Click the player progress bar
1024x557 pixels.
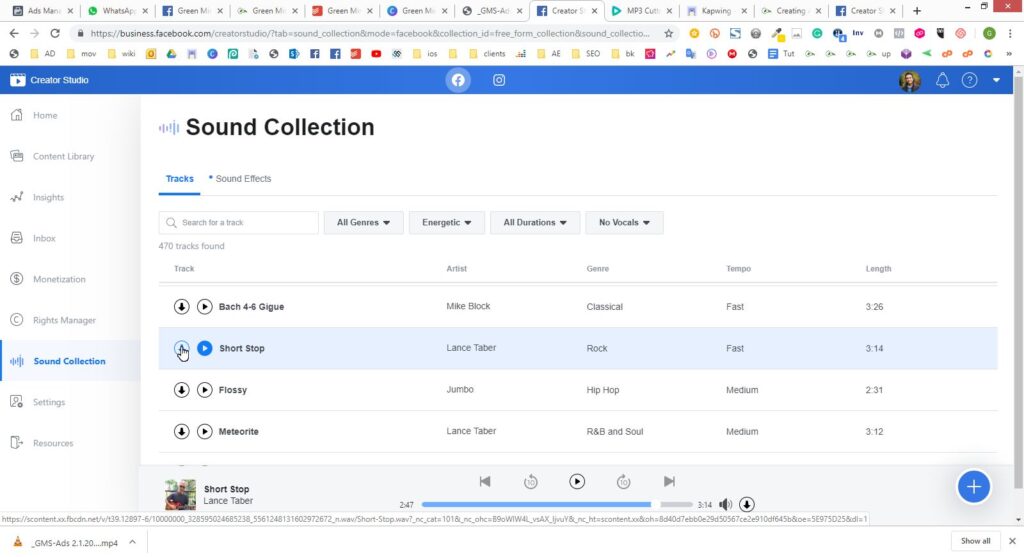(557, 504)
